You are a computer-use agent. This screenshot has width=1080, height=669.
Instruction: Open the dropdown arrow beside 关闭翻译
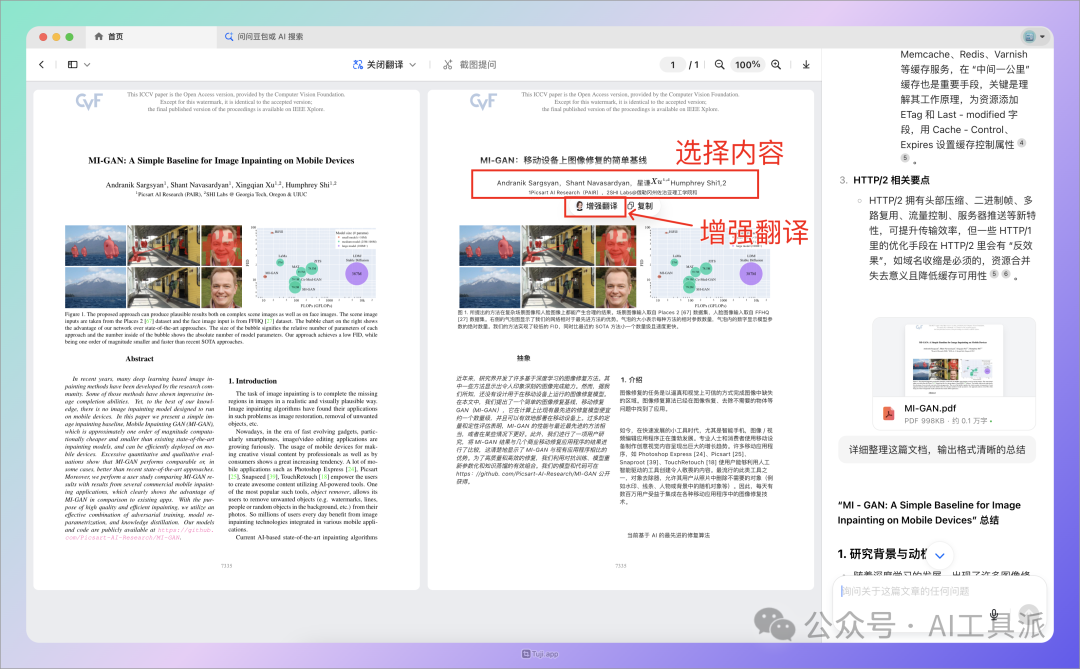pos(413,65)
